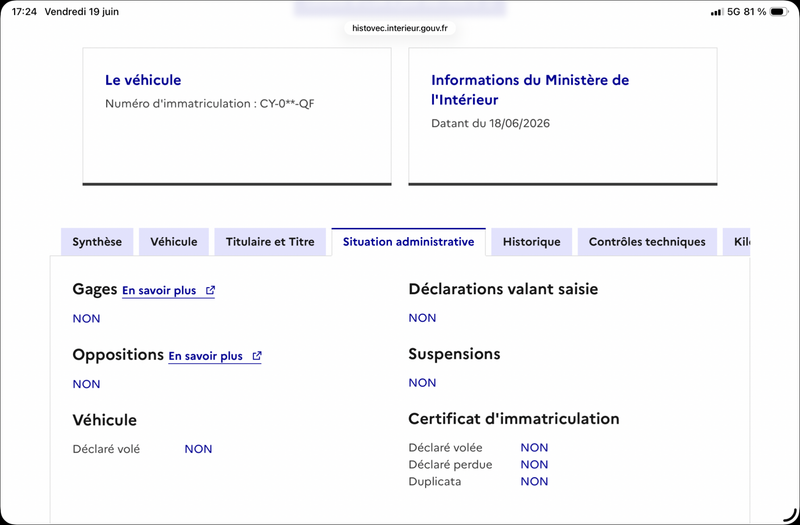Click NON under Déclarations valant saisie
The image size is (800, 525).
(x=422, y=318)
